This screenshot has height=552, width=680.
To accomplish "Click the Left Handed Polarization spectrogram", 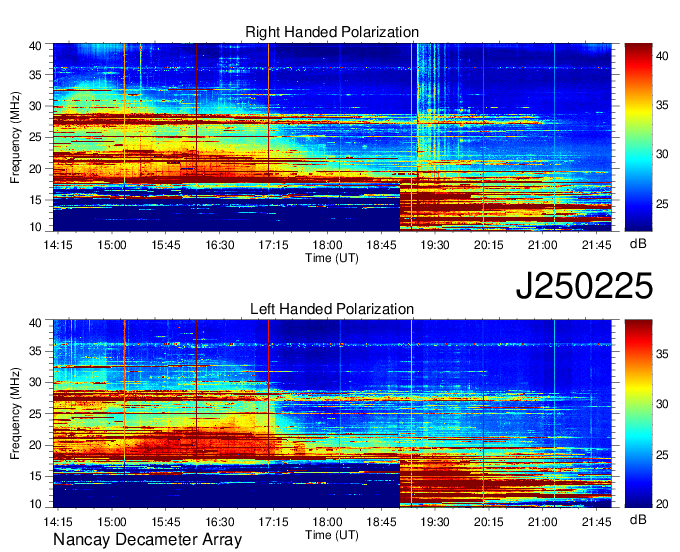I will point(332,414).
